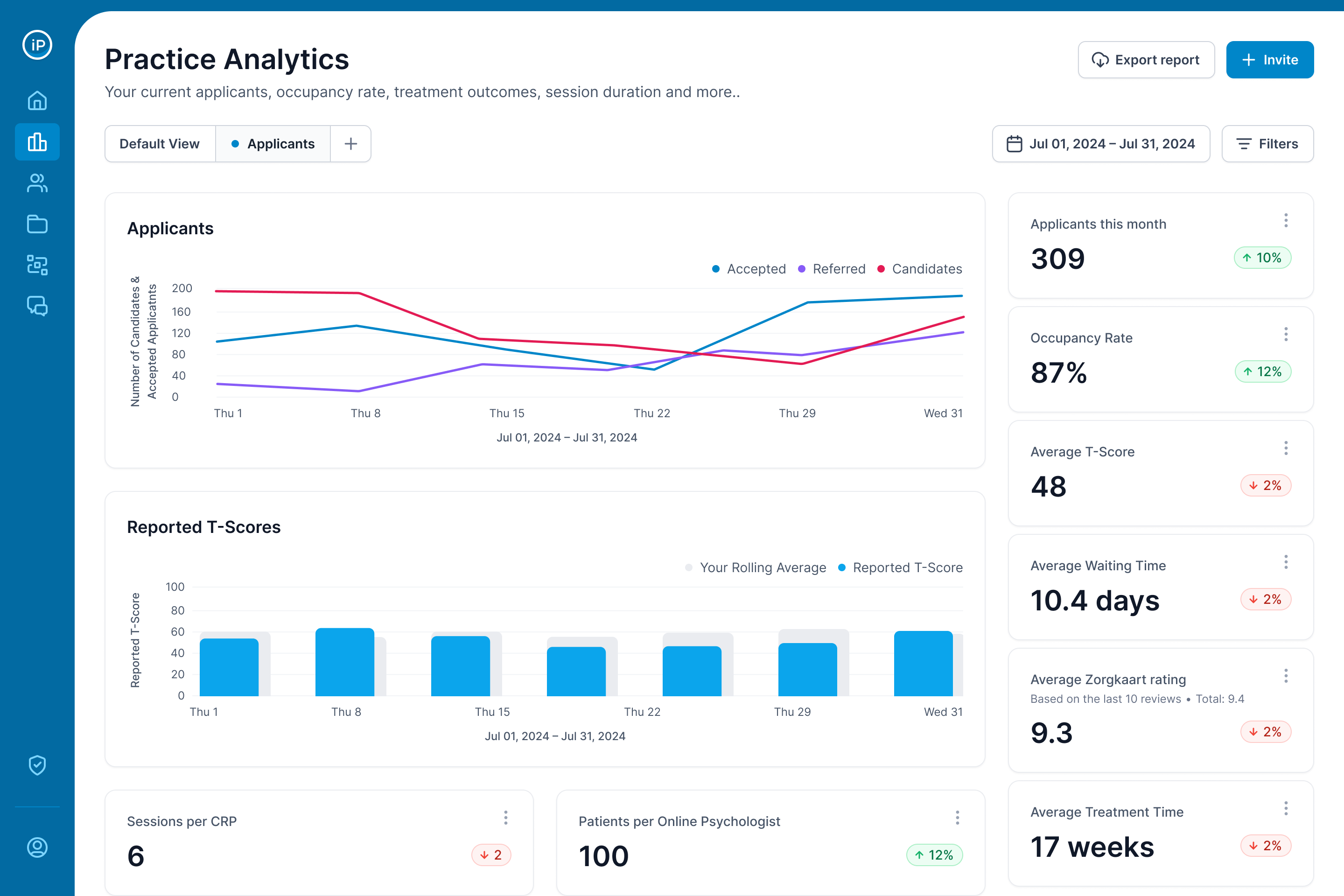Click the shield checkmark sidebar icon
1344x896 pixels.
pyautogui.click(x=37, y=764)
